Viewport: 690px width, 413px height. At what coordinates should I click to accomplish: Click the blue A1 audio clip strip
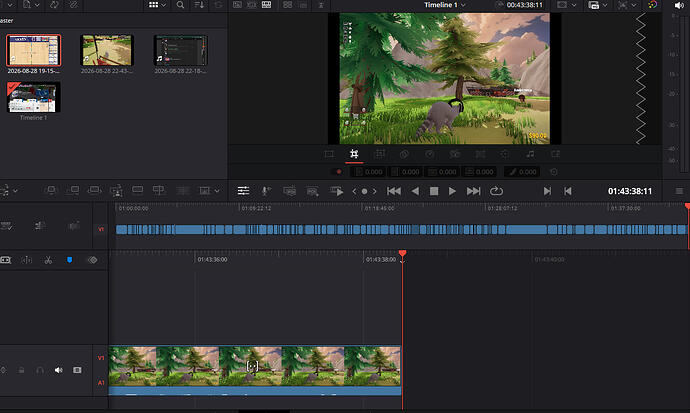coord(255,391)
